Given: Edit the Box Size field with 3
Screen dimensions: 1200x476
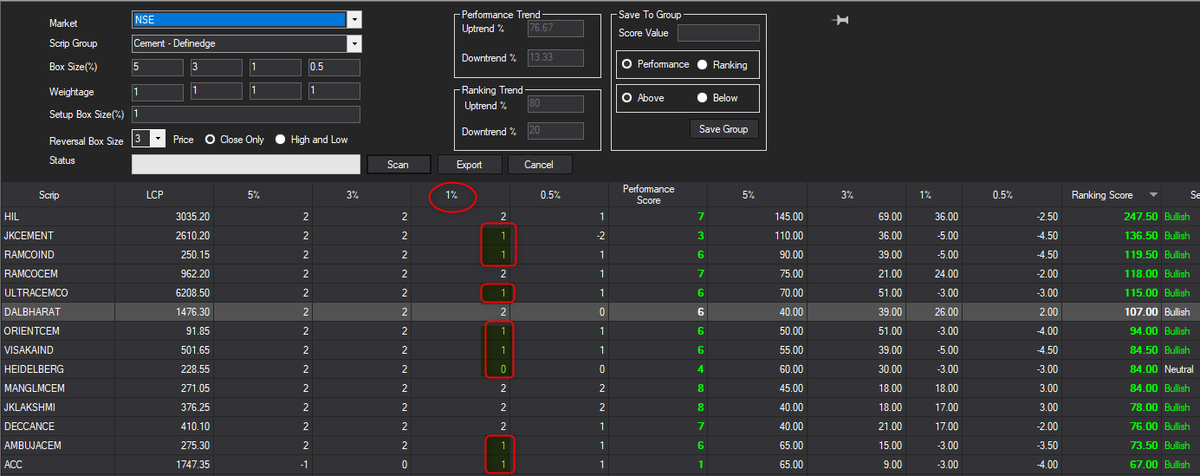Looking at the screenshot, I should (x=216, y=67).
